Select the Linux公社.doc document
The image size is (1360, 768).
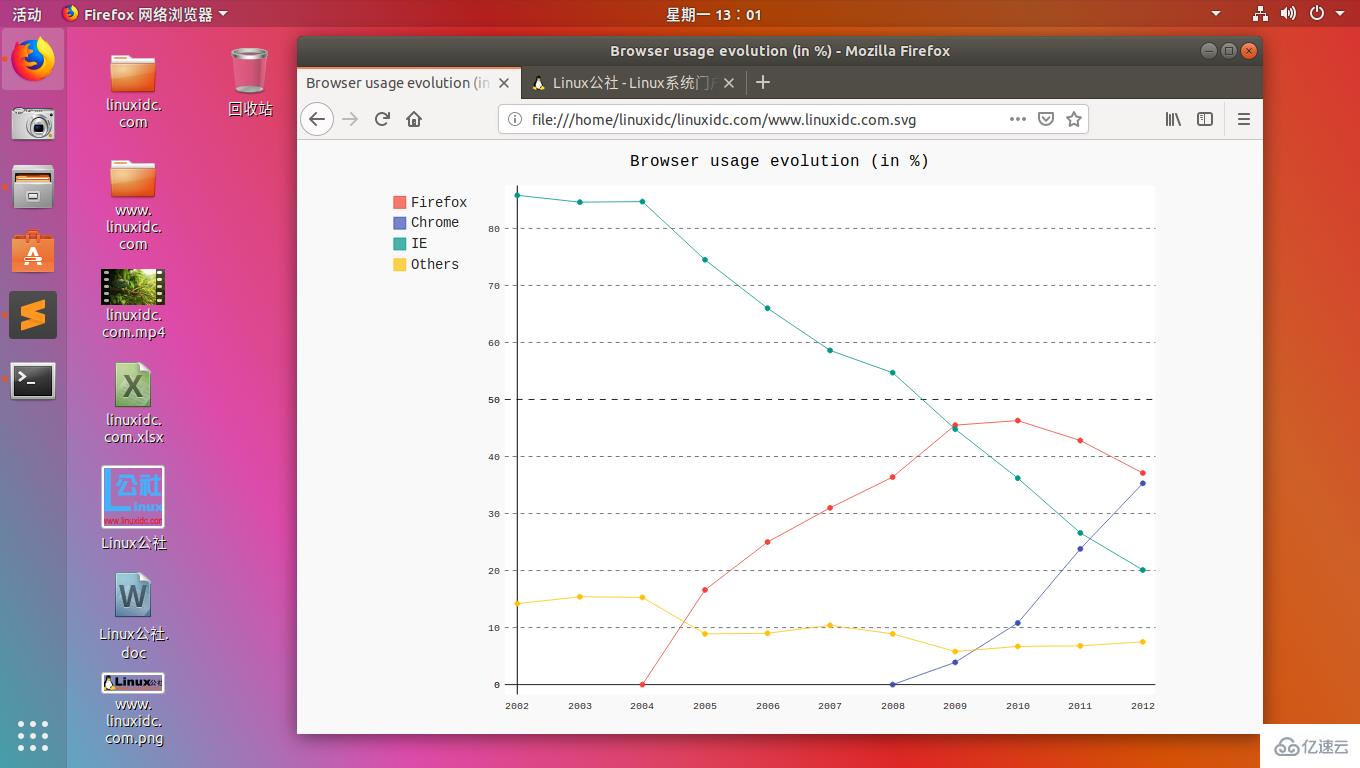[x=133, y=616]
